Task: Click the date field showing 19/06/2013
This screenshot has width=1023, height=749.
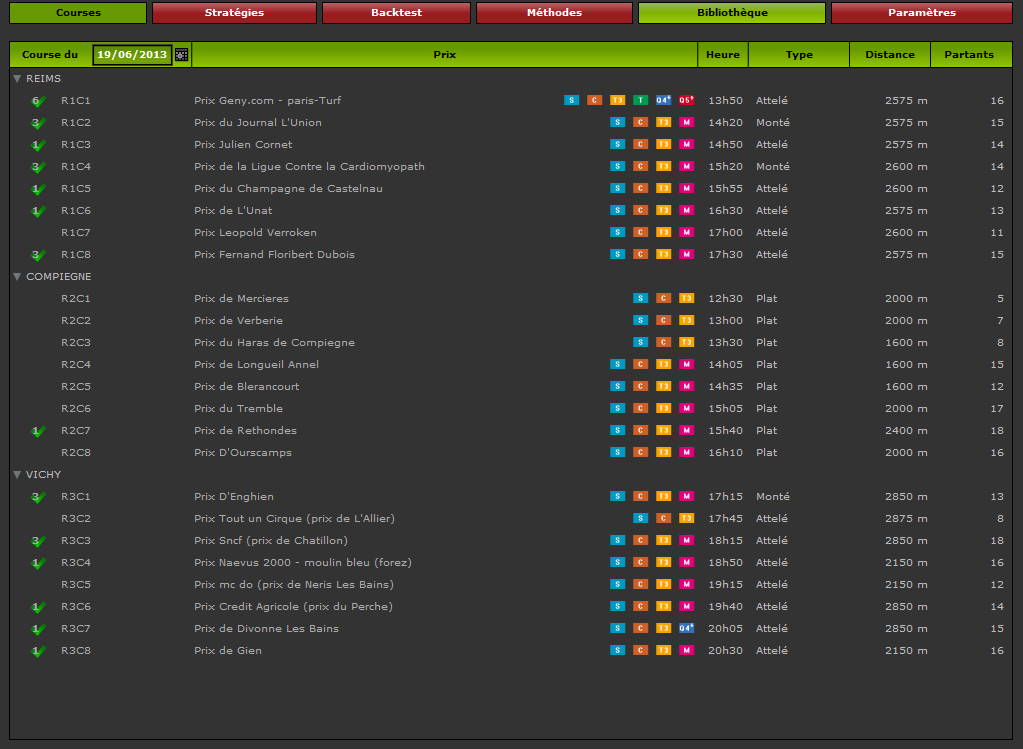Action: coord(132,55)
